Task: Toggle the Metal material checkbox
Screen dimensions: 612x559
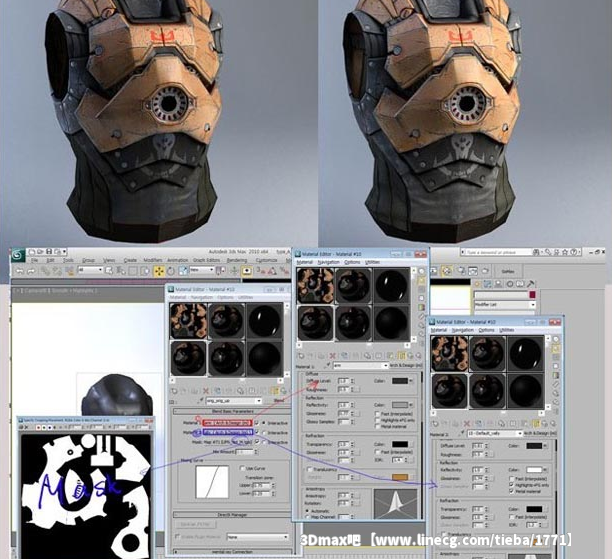Action: [x=512, y=492]
